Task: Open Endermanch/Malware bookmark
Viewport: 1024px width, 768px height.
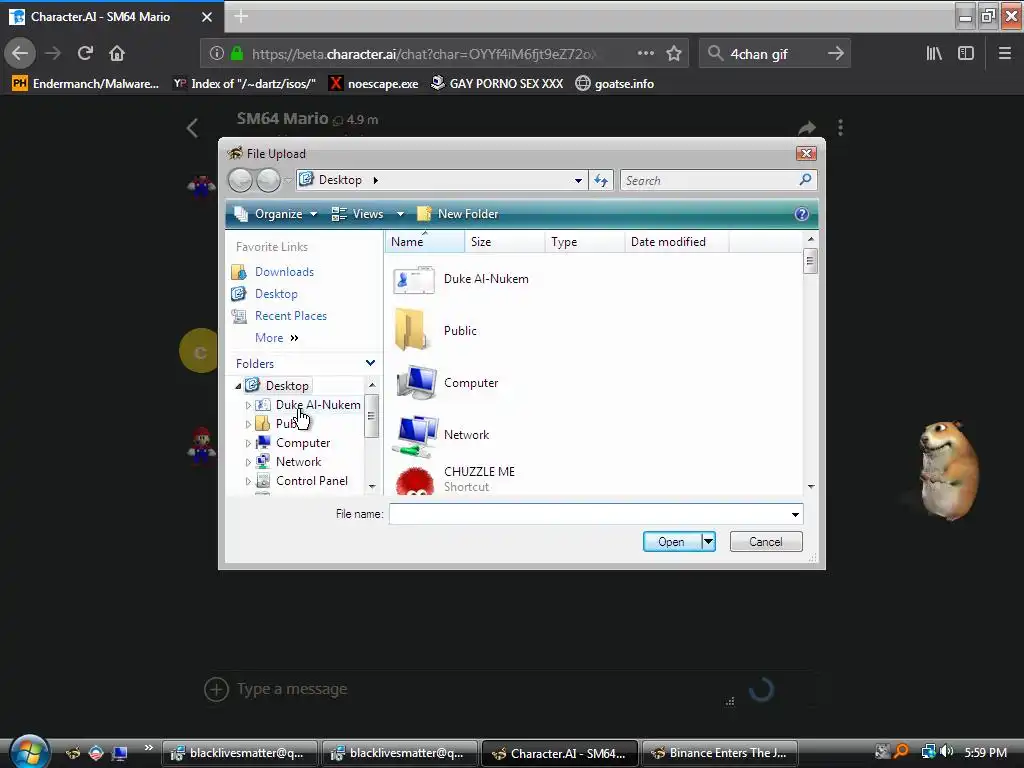Action: coord(86,84)
